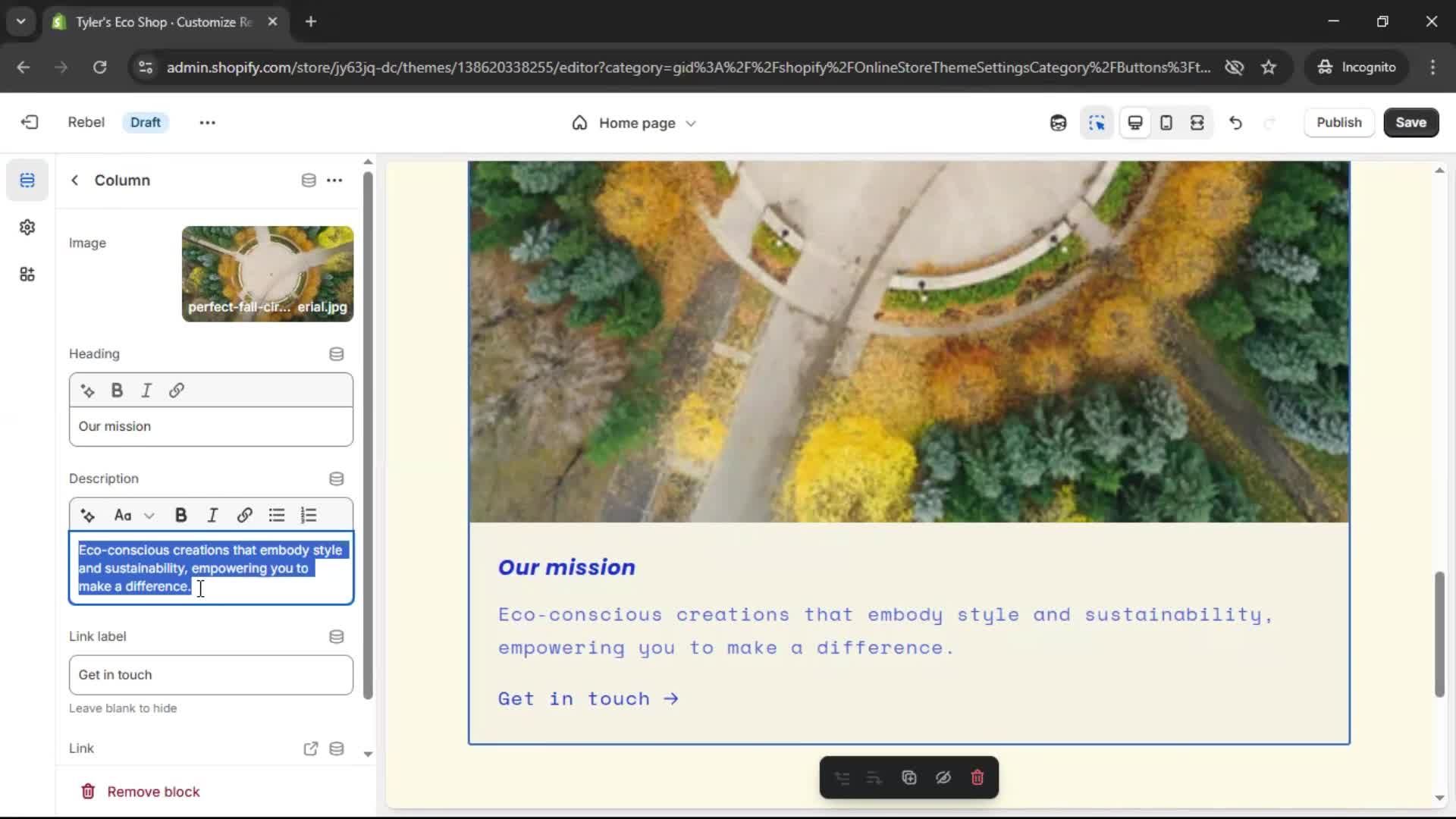Toggle the preview inspector selection mode
Viewport: 1456px width, 819px height.
point(1097,123)
